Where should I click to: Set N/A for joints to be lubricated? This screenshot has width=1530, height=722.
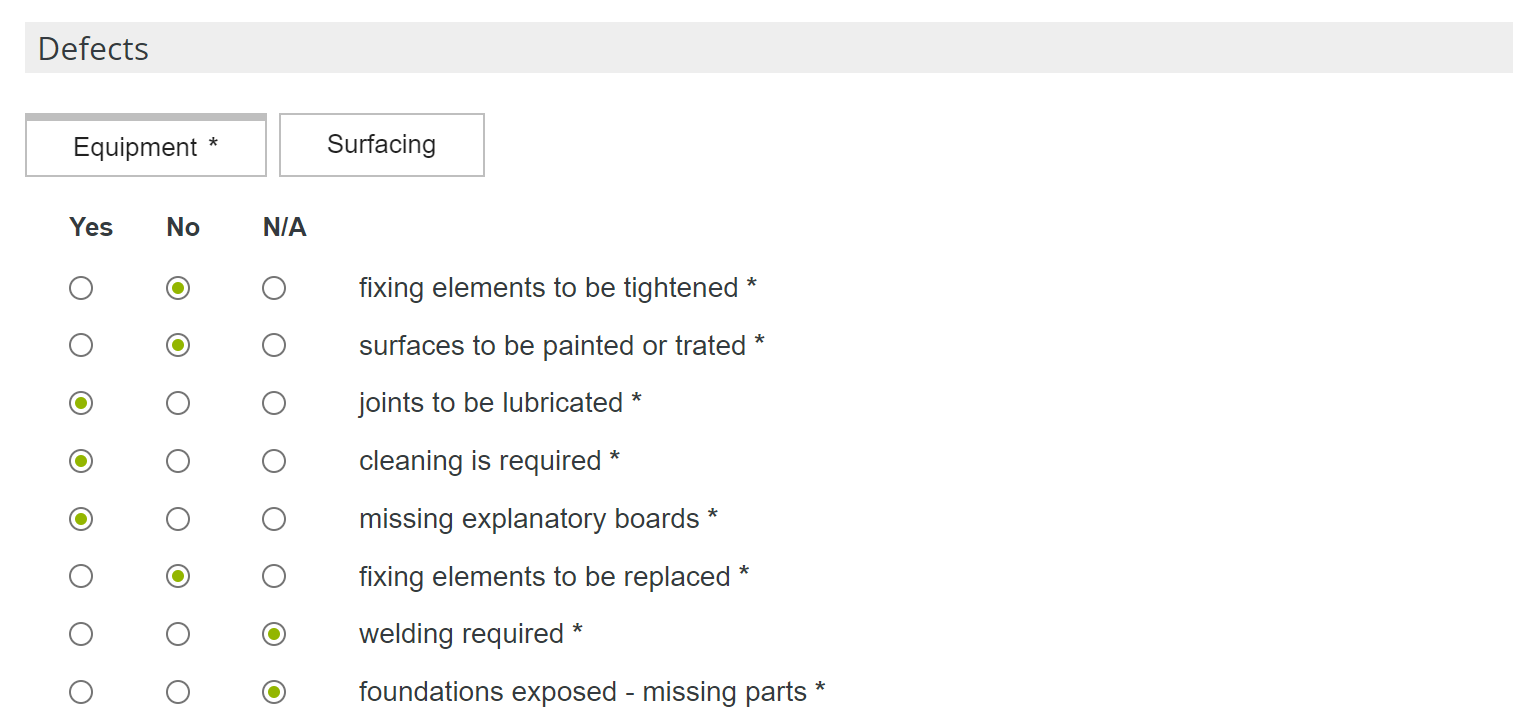[274, 404]
